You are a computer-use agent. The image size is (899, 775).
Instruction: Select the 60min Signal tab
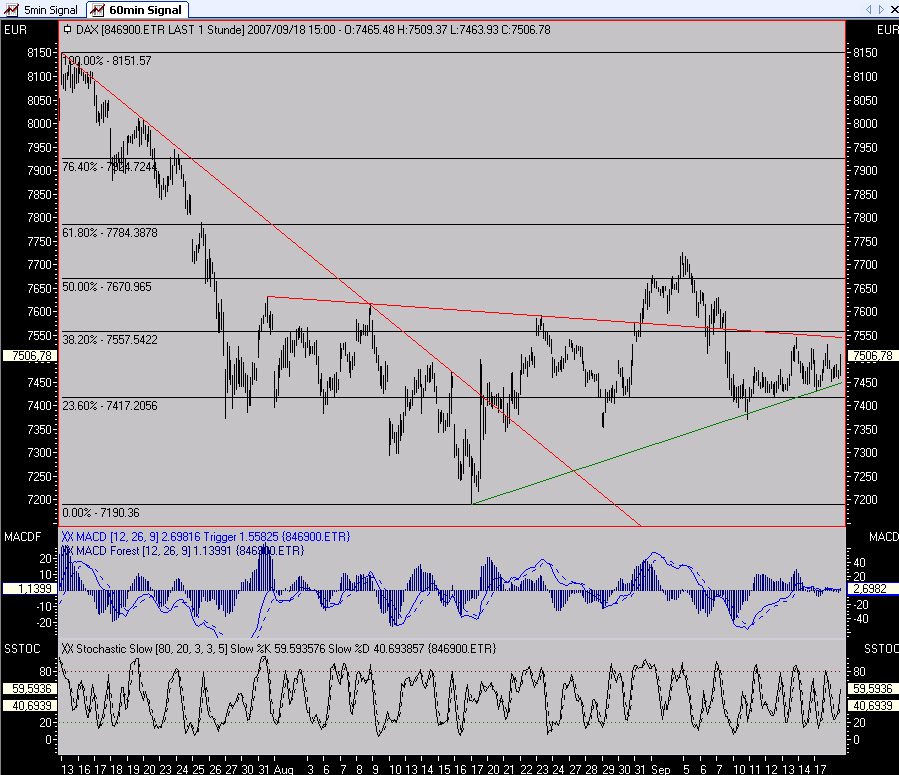coord(138,10)
